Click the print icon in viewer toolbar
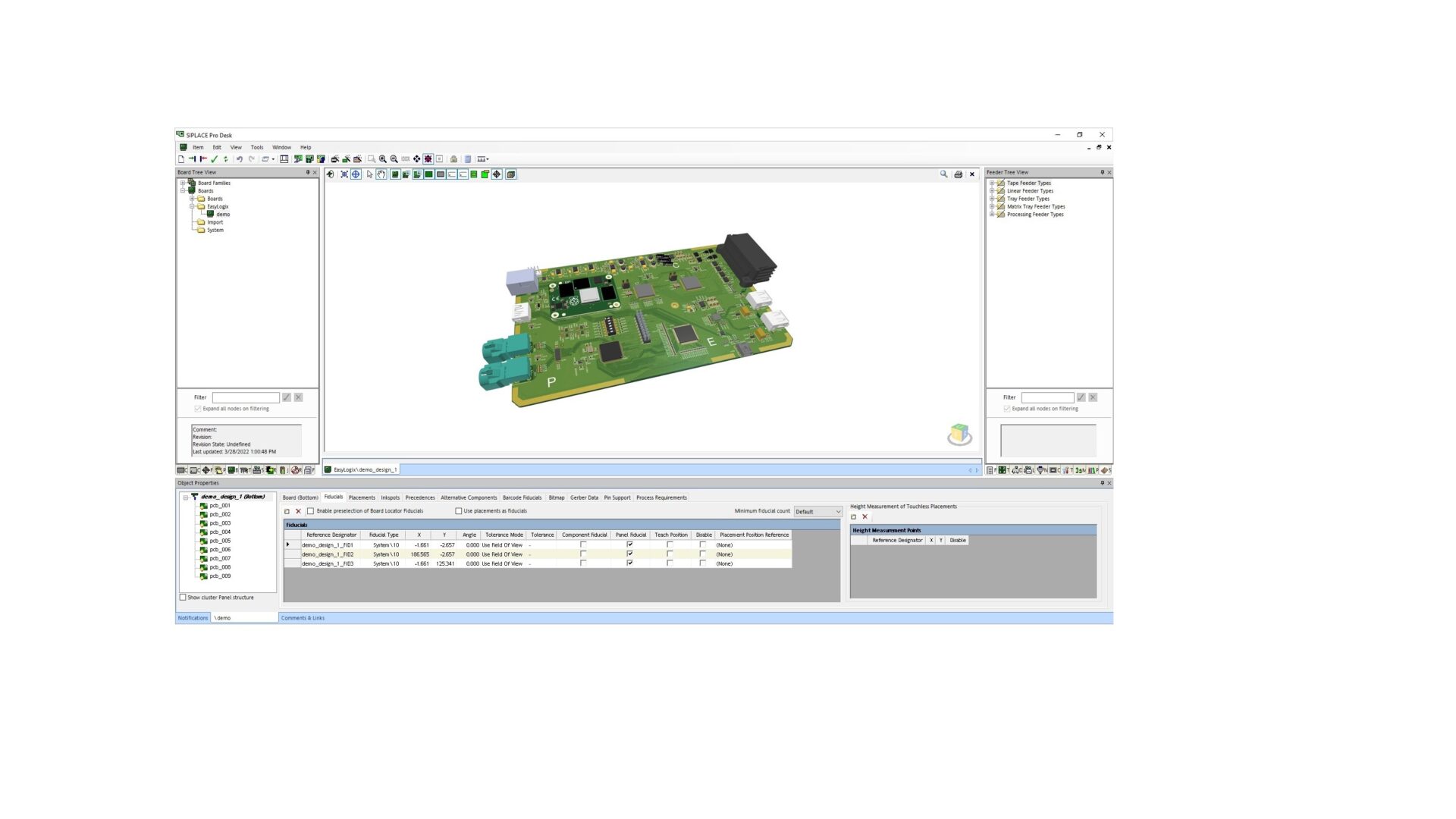 click(958, 174)
